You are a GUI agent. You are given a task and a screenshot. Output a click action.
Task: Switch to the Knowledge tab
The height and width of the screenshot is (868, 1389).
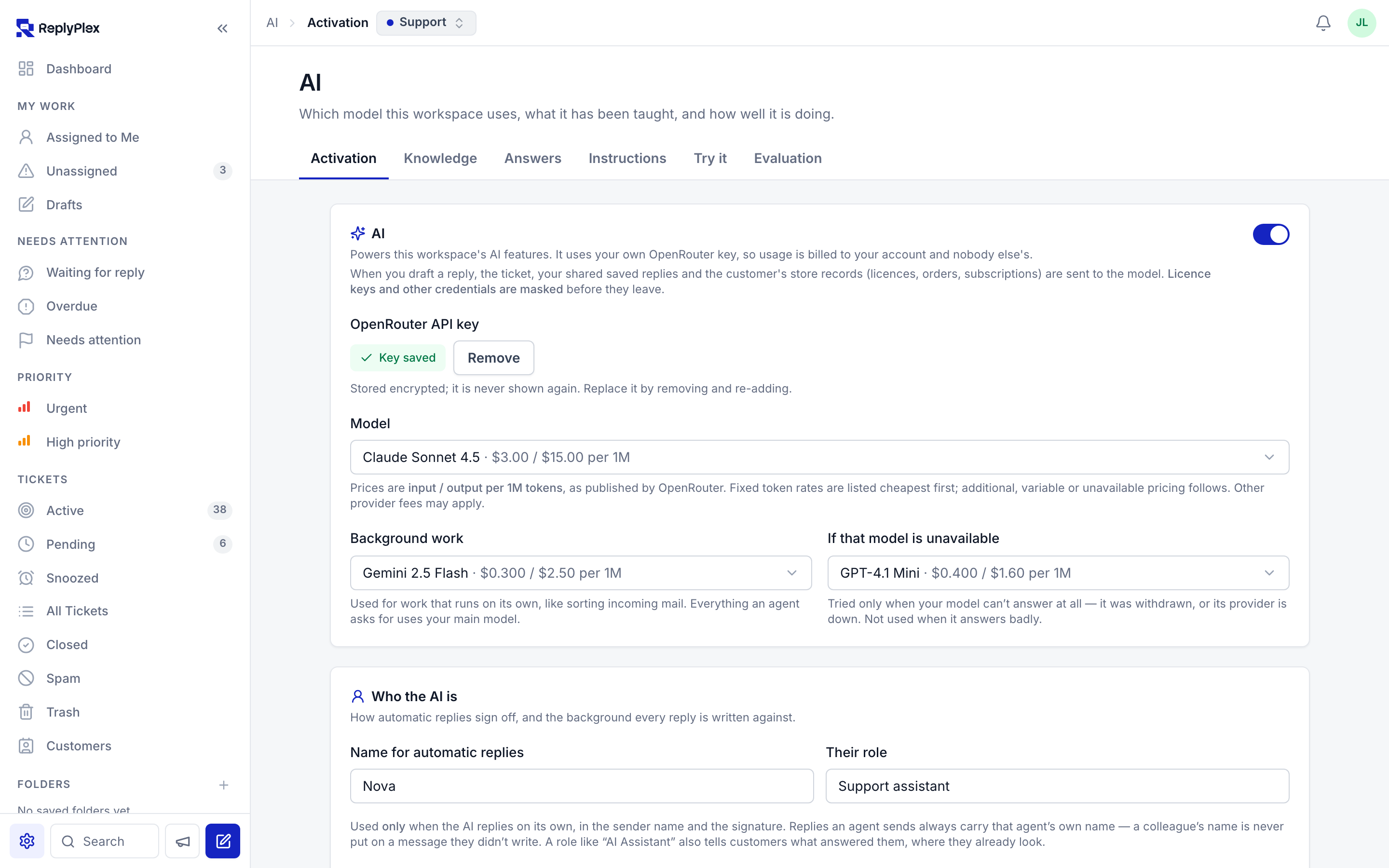(x=440, y=159)
